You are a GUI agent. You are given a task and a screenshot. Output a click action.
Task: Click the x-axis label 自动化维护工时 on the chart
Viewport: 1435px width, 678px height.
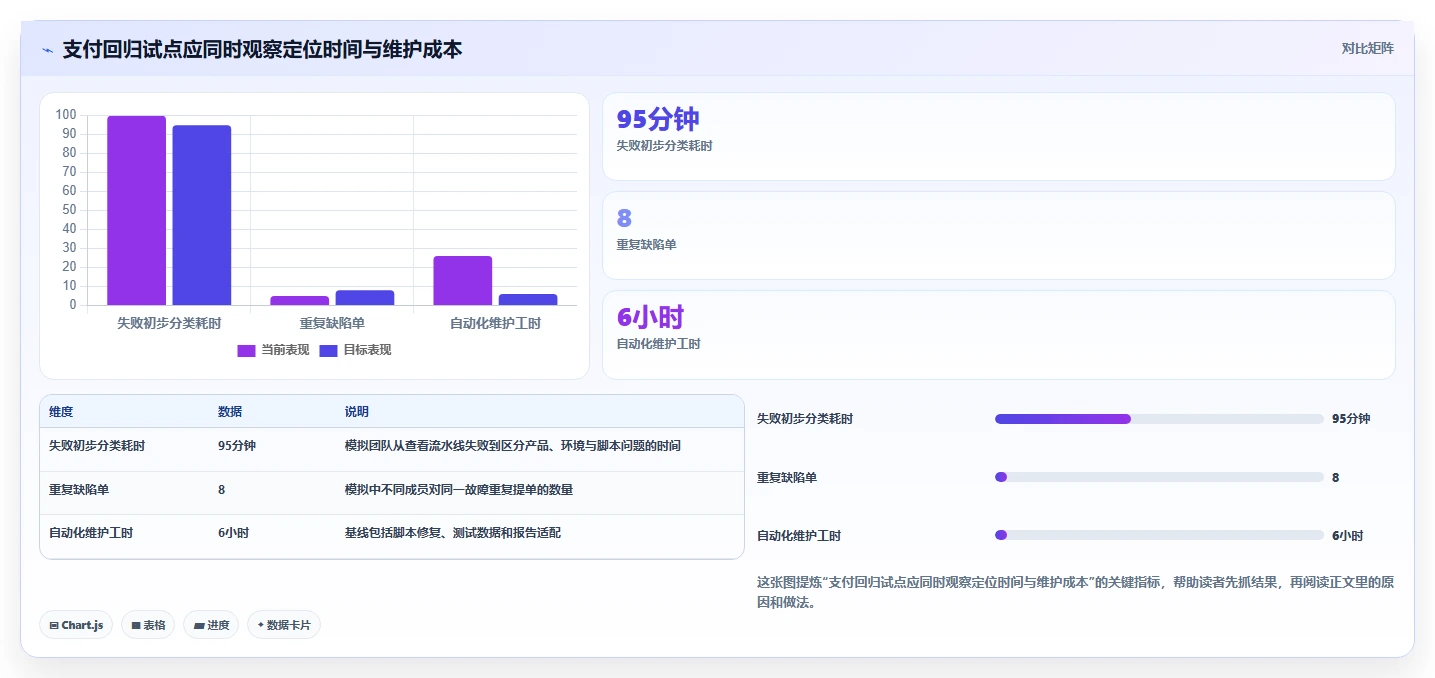coord(495,323)
